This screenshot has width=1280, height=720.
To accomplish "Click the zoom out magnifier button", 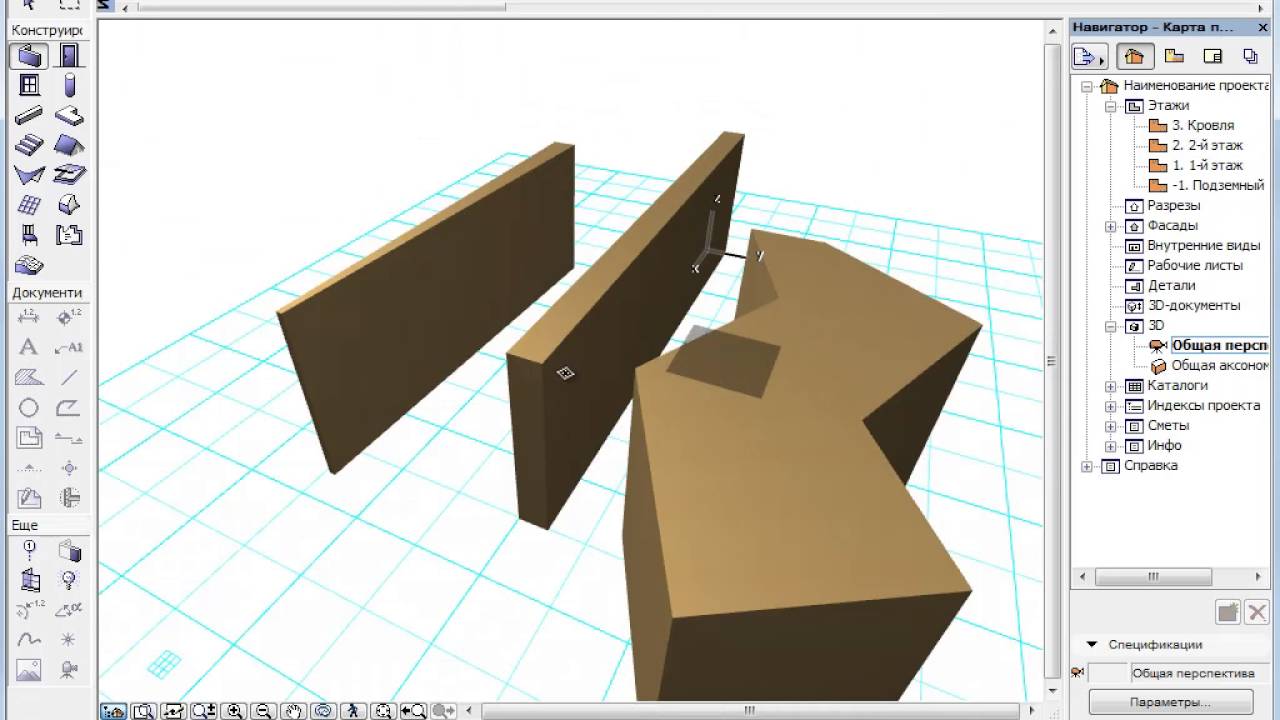I will click(264, 711).
